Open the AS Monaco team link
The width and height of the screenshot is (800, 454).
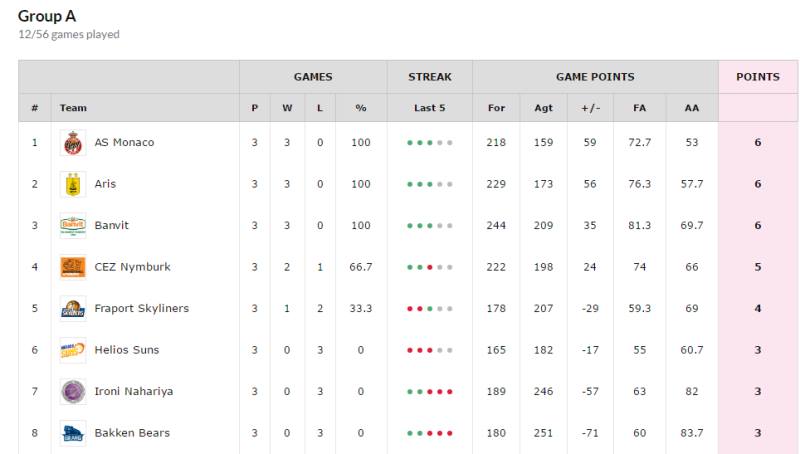pos(124,142)
